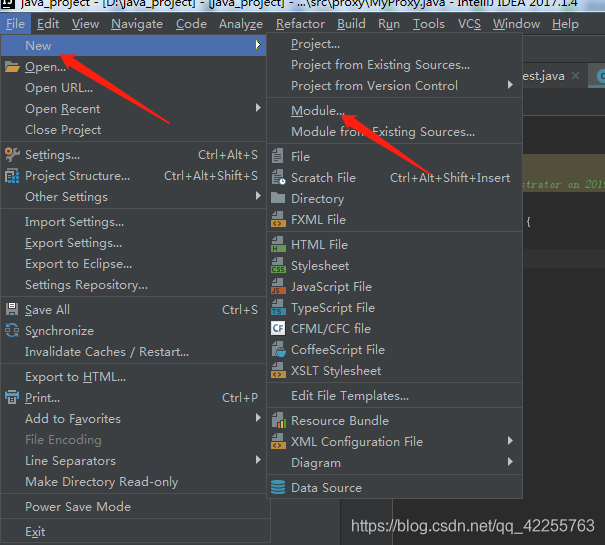Image resolution: width=605 pixels, height=545 pixels.
Task: Toggle Power Save Mode
Action: click(134, 507)
